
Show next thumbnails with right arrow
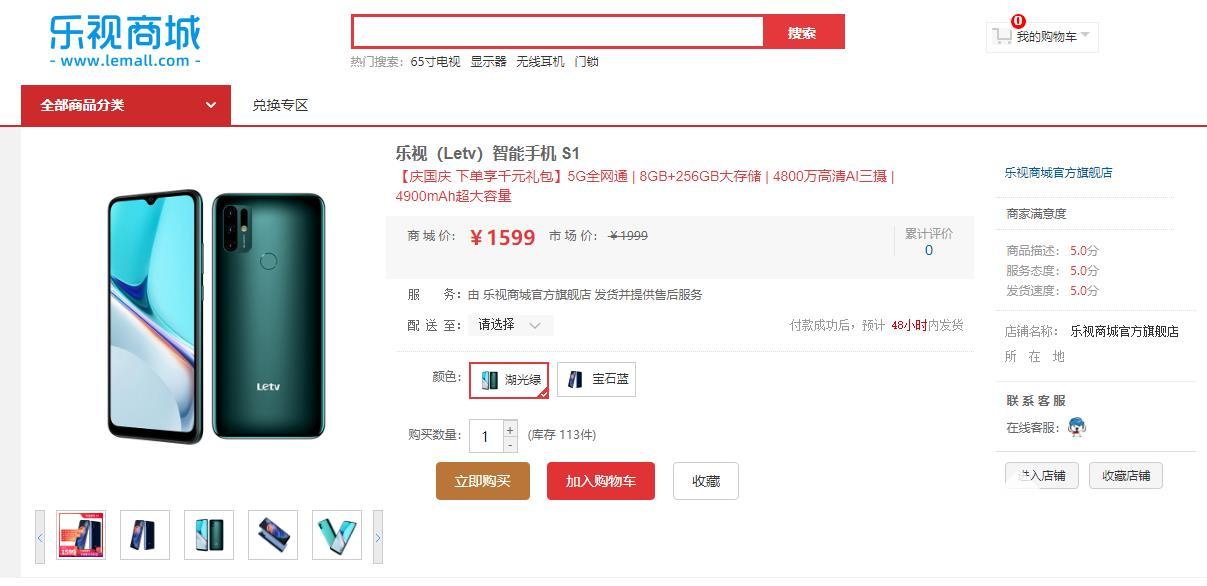[x=378, y=537]
